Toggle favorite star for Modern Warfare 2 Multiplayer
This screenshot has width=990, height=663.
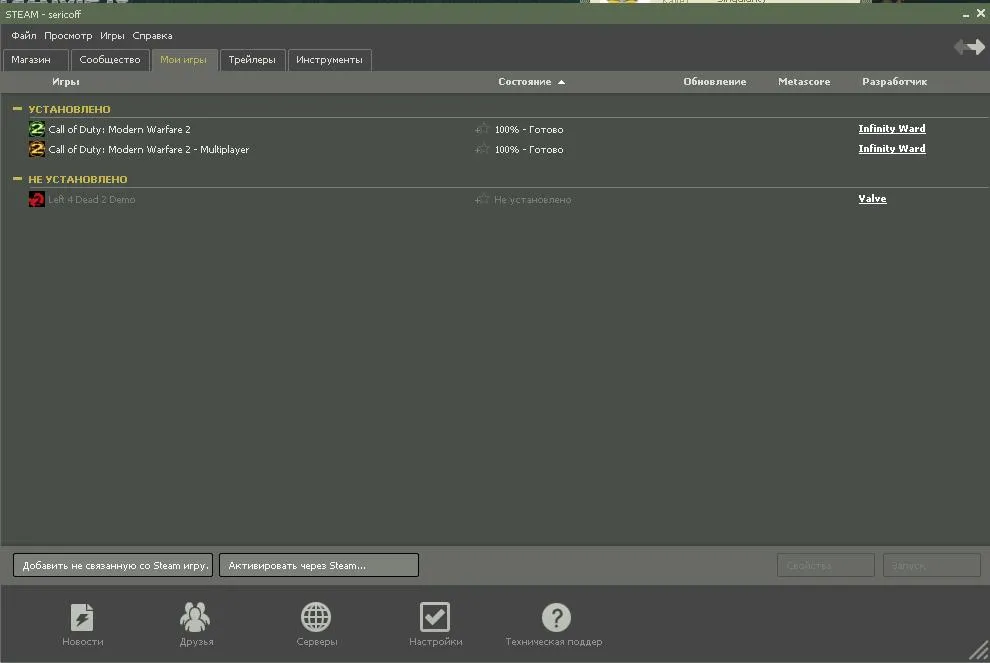pos(482,149)
